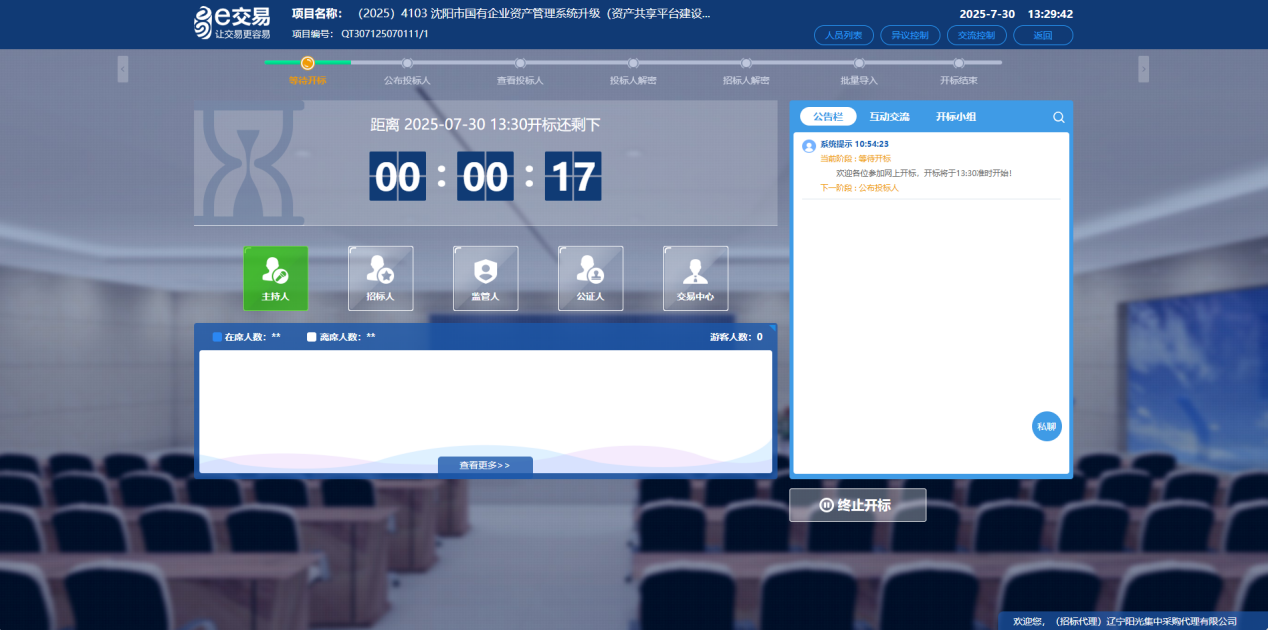This screenshot has height=630, width=1268.
Task: Switch to the 开标小组 tab
Action: (955, 117)
